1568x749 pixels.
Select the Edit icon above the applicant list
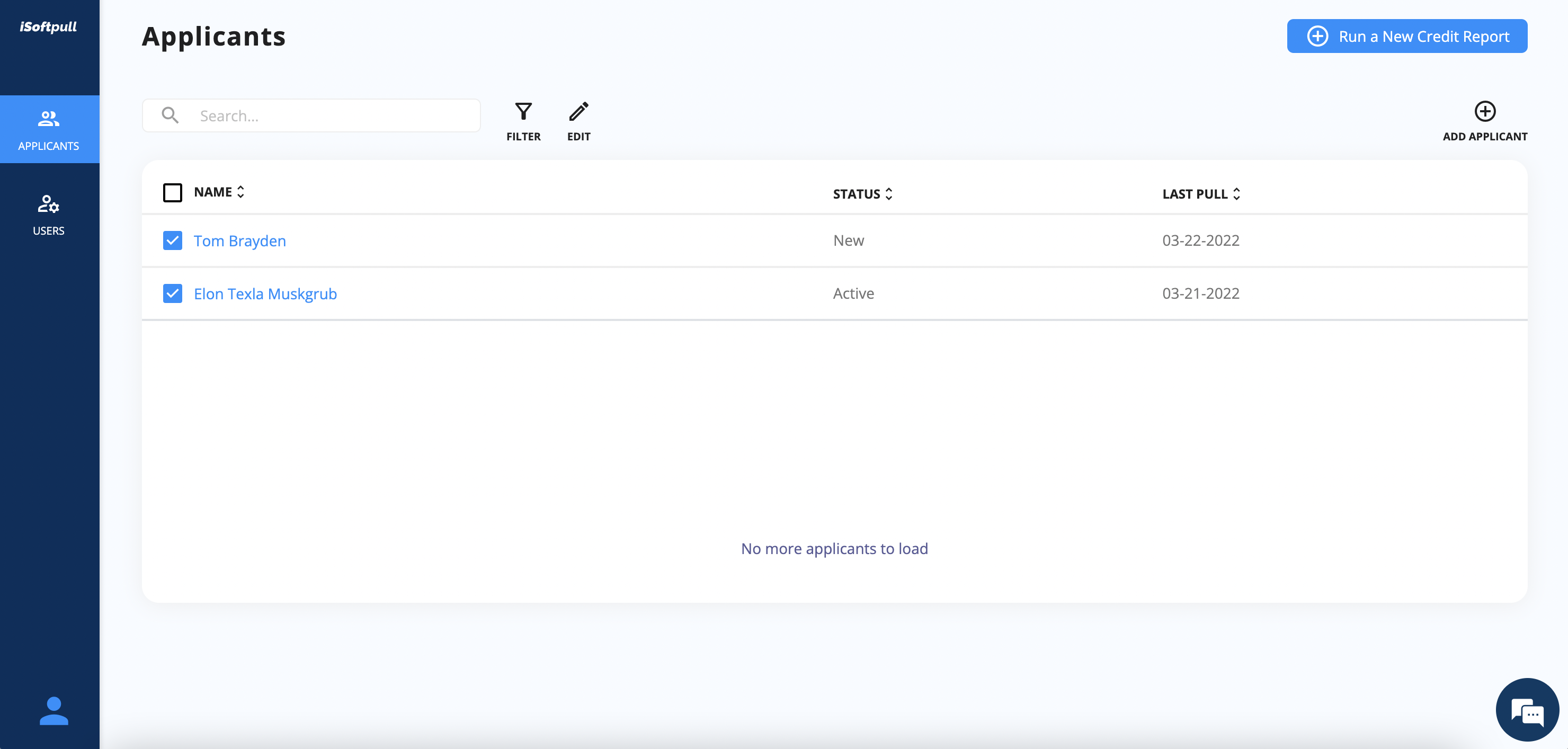(578, 120)
